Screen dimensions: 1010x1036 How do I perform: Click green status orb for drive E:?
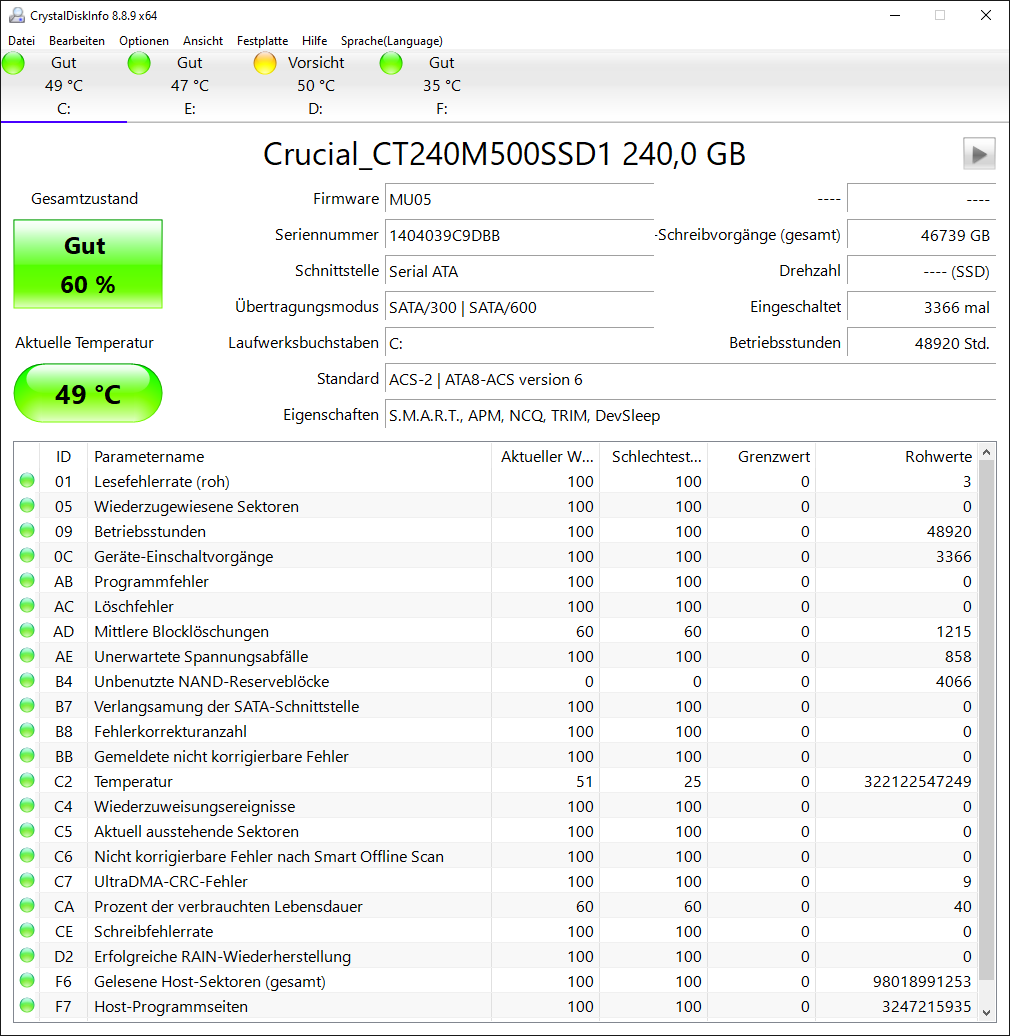[139, 63]
